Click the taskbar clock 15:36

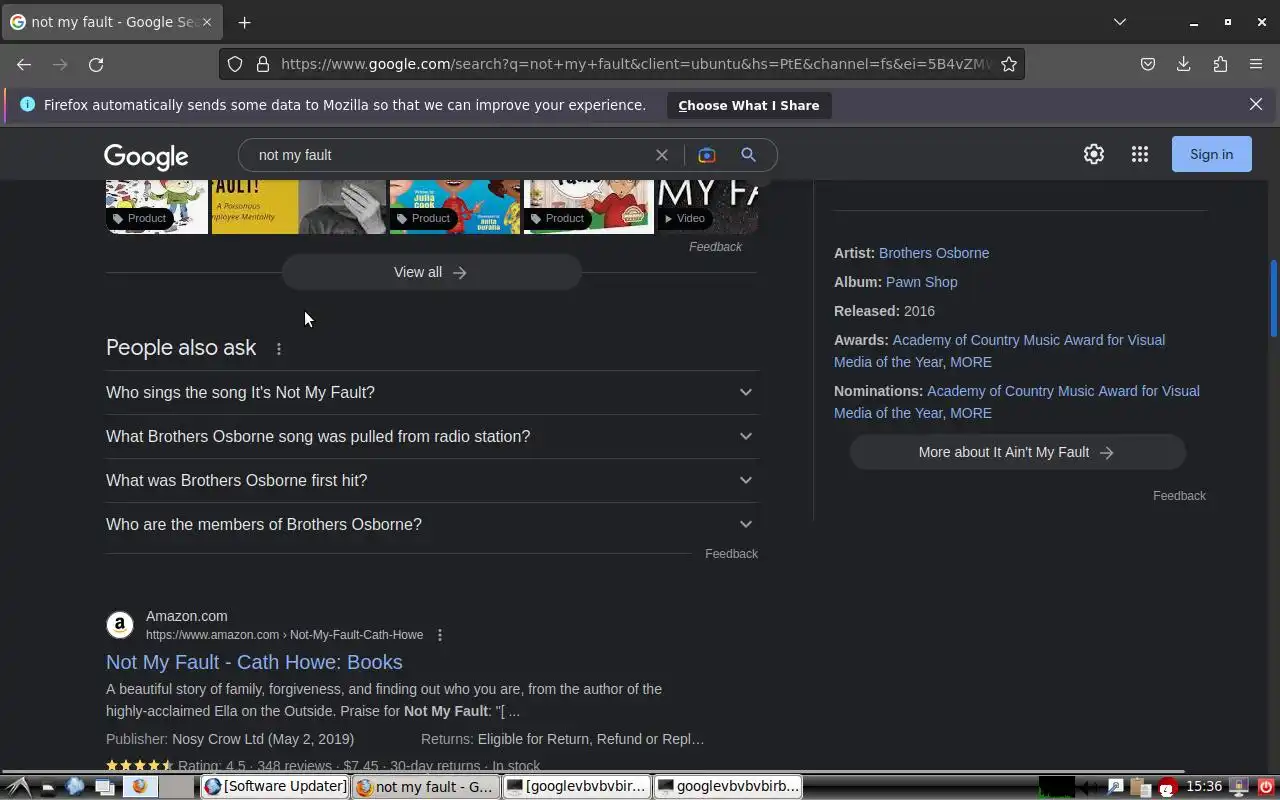tap(1204, 787)
